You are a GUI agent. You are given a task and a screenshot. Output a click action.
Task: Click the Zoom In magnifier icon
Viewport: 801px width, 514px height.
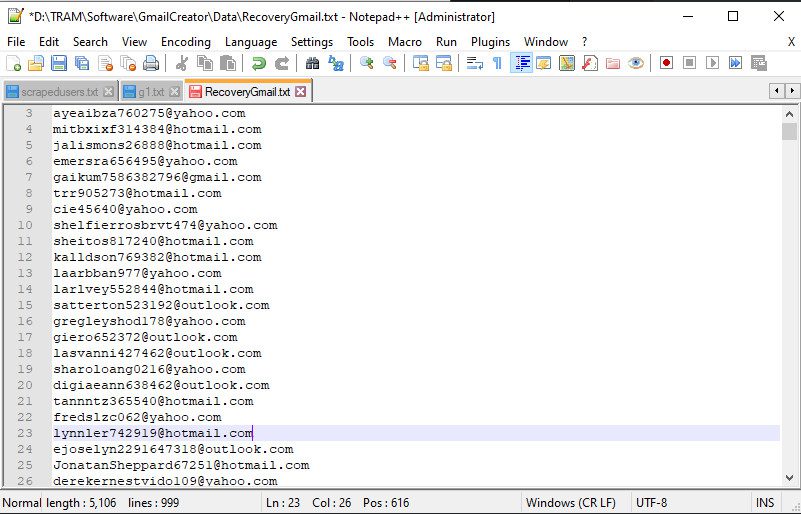click(x=367, y=63)
